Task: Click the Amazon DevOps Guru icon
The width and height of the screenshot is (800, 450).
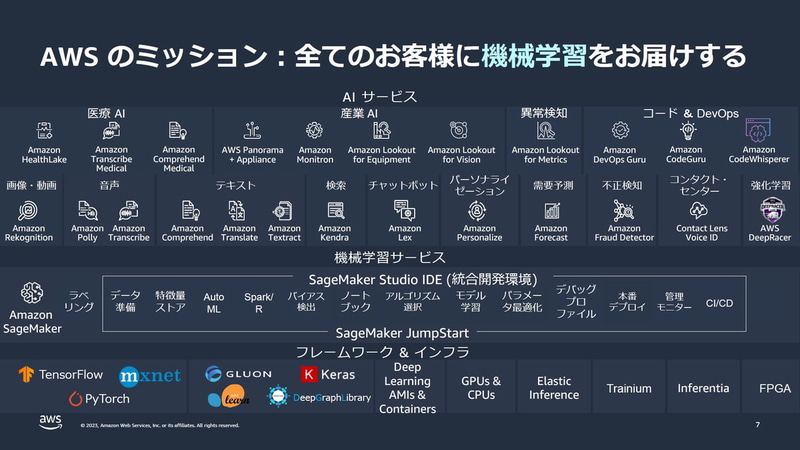Action: (x=620, y=131)
